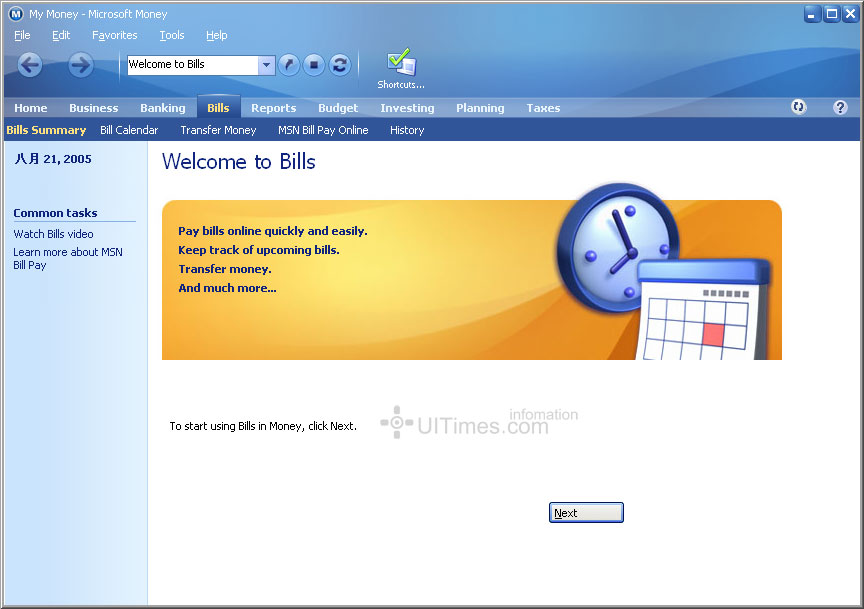Open MSN Bill Pay Online
This screenshot has height=609, width=864.
[323, 130]
